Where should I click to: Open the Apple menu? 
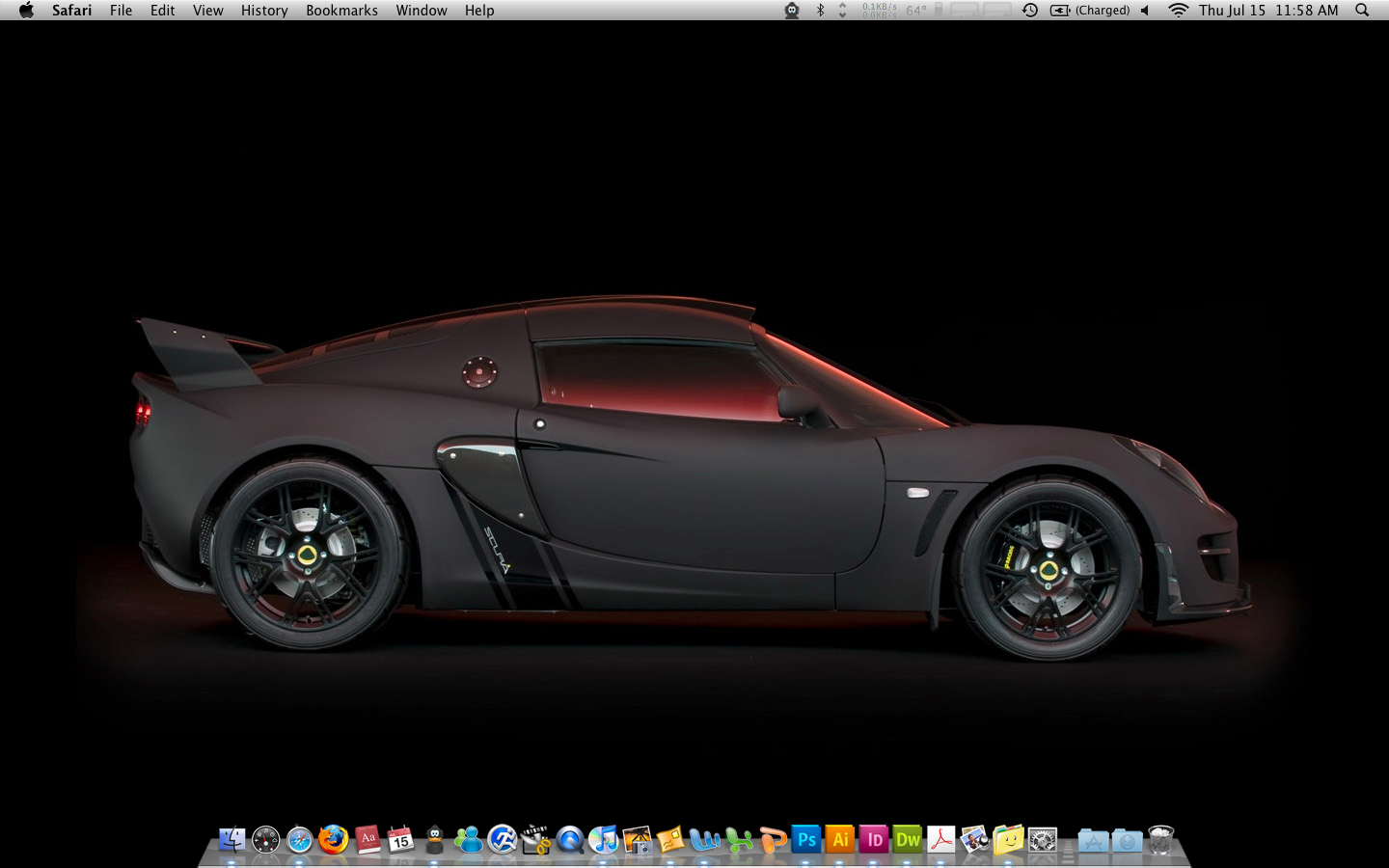pyautogui.click(x=26, y=11)
